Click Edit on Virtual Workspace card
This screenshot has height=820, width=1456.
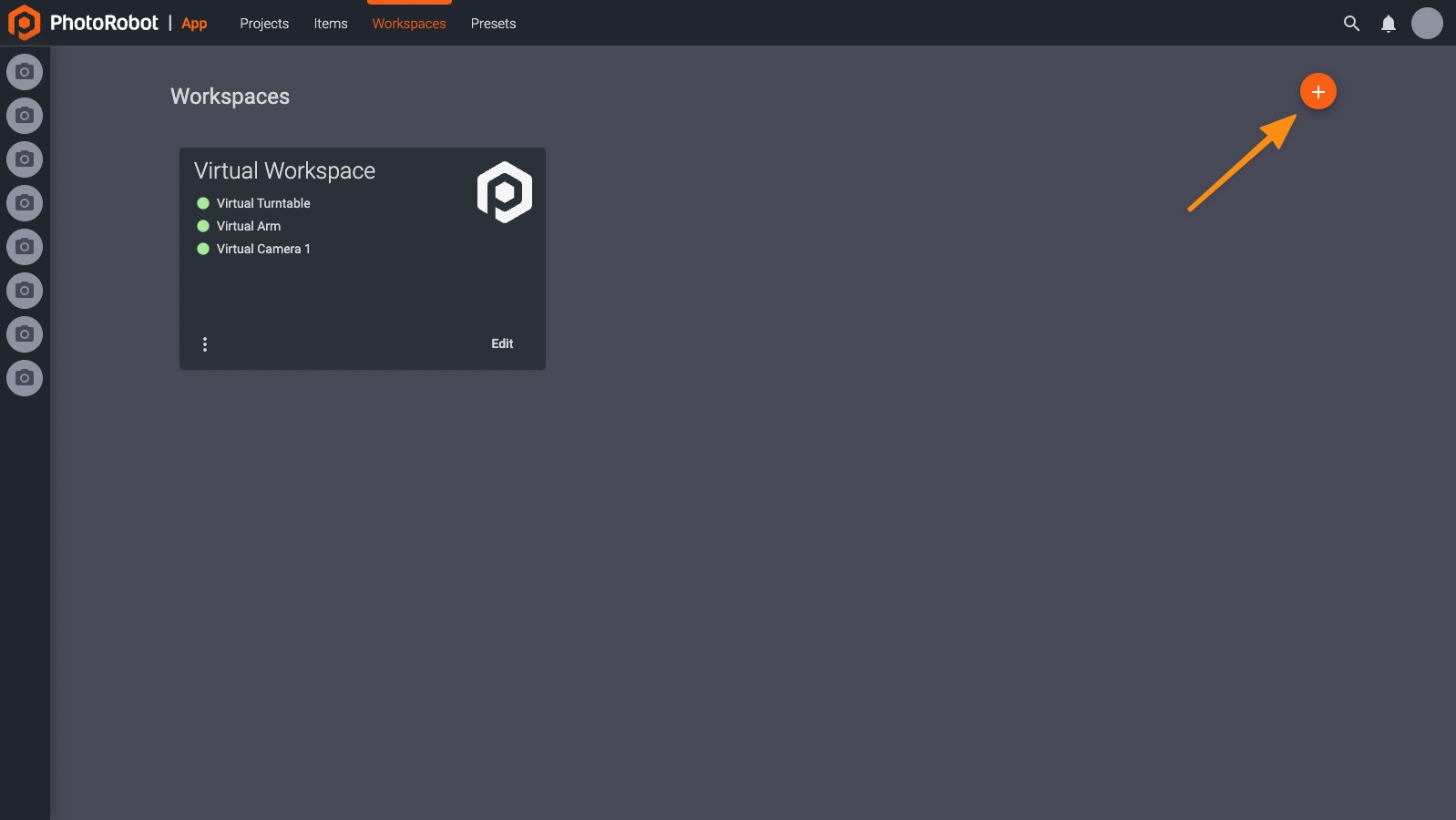(502, 343)
